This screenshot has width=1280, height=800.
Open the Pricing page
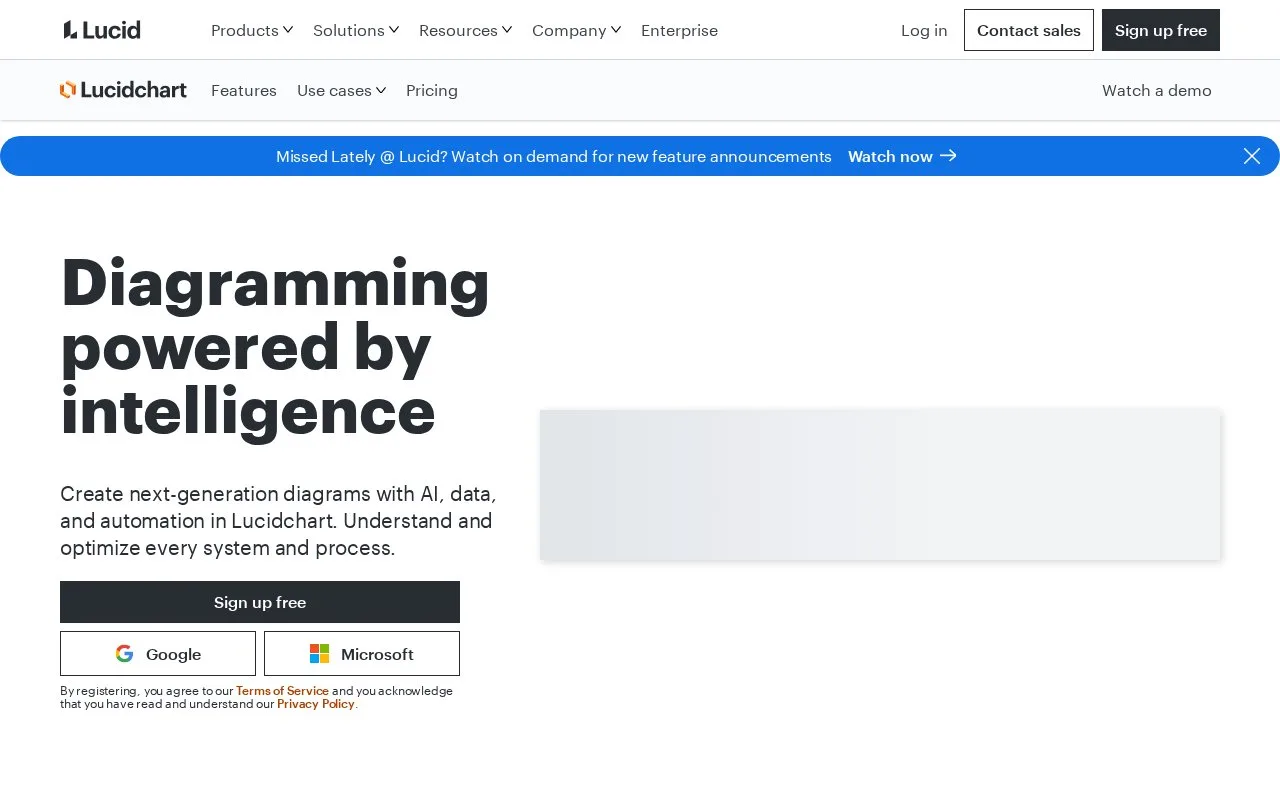click(432, 90)
